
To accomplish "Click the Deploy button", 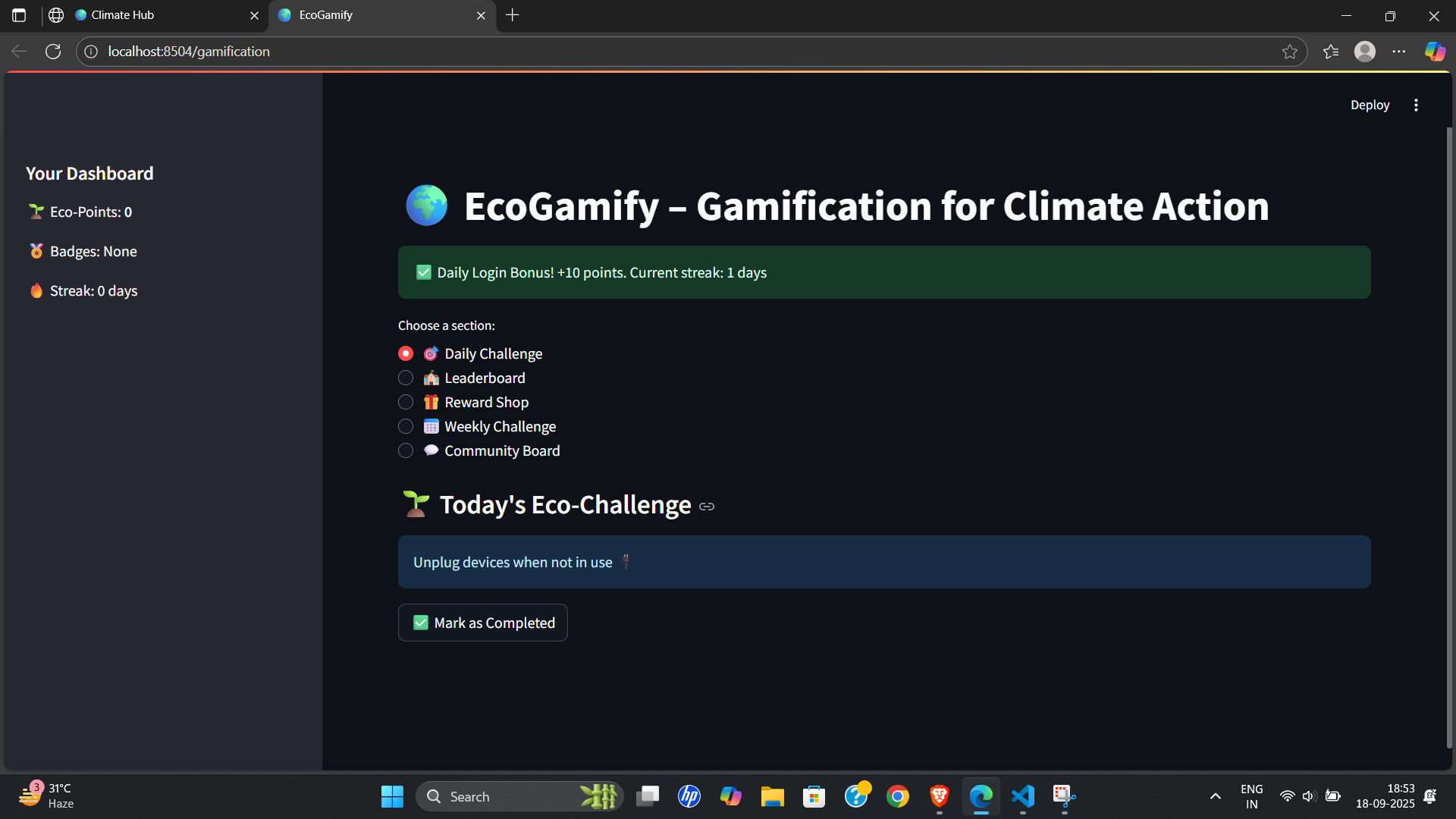I will 1369,105.
